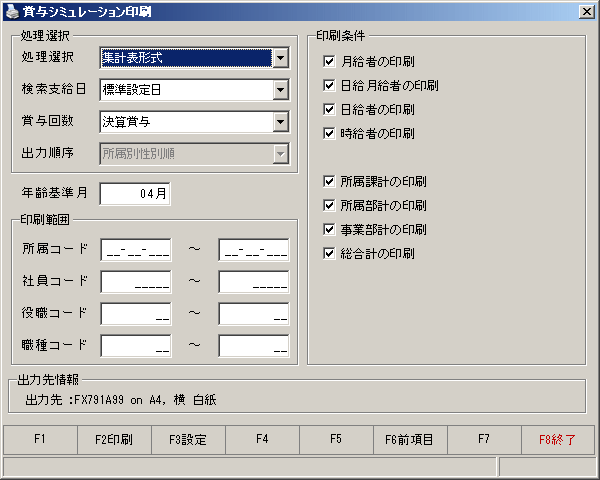This screenshot has height=480, width=600.
Task: Toggle 事業部計の印刷 checkbox
Action: tap(329, 230)
